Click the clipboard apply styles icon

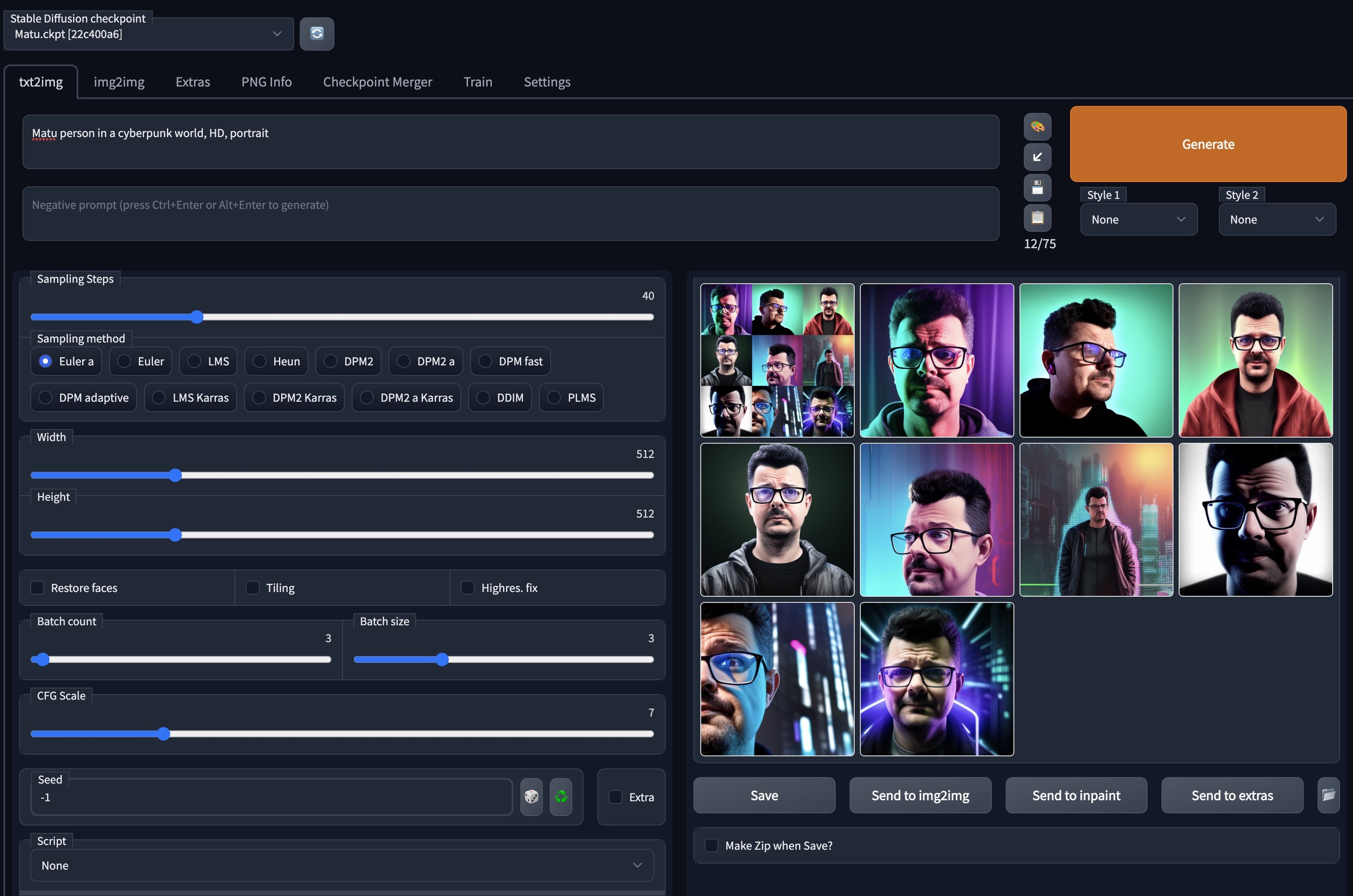[x=1037, y=218]
